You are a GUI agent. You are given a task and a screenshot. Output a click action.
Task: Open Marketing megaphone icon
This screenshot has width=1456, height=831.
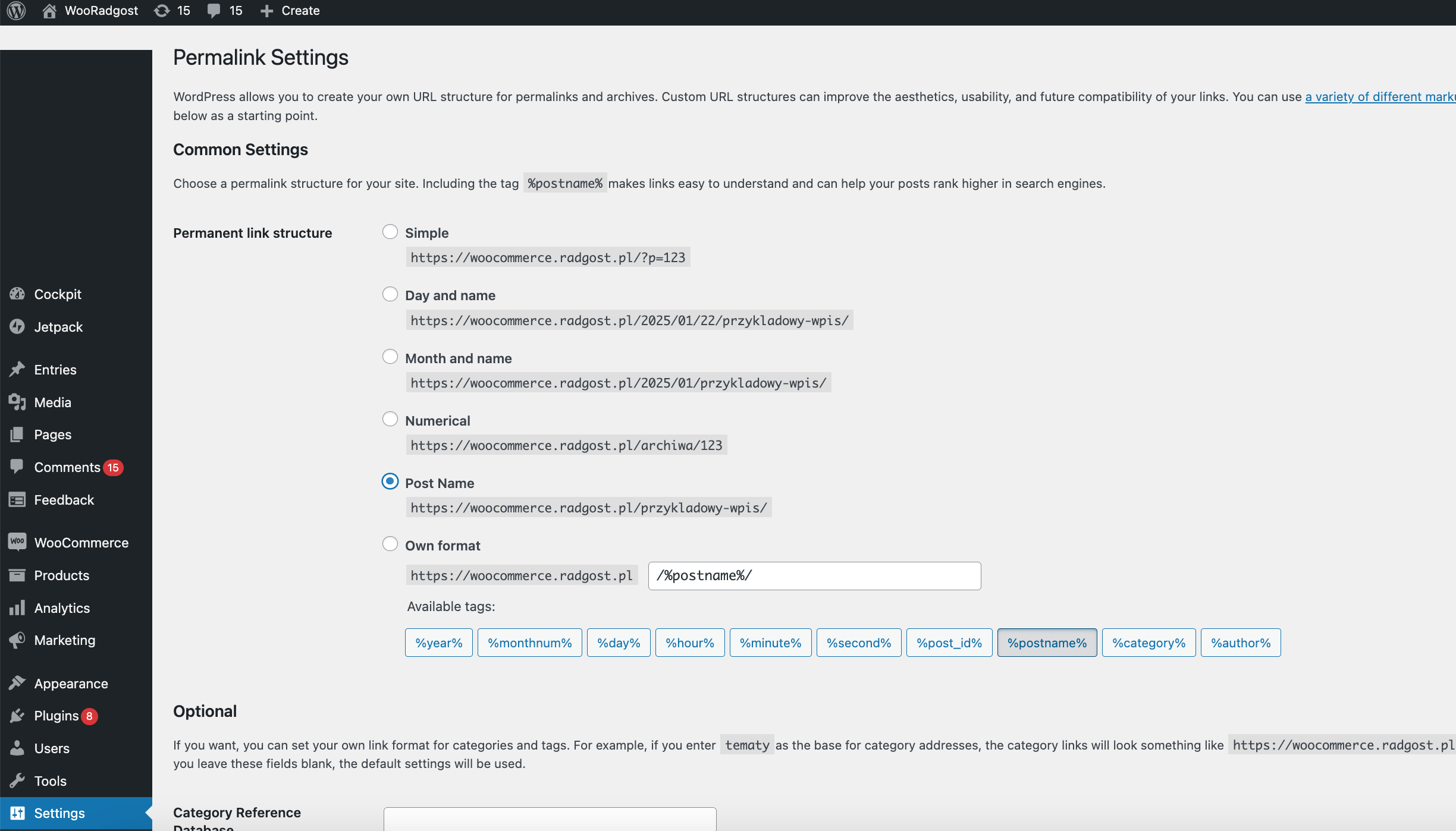(x=17, y=640)
